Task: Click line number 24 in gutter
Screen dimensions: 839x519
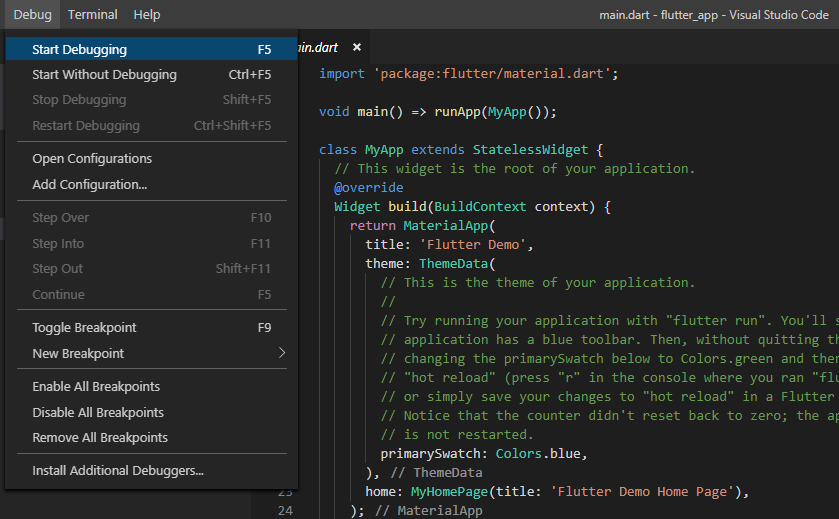Action: click(285, 510)
